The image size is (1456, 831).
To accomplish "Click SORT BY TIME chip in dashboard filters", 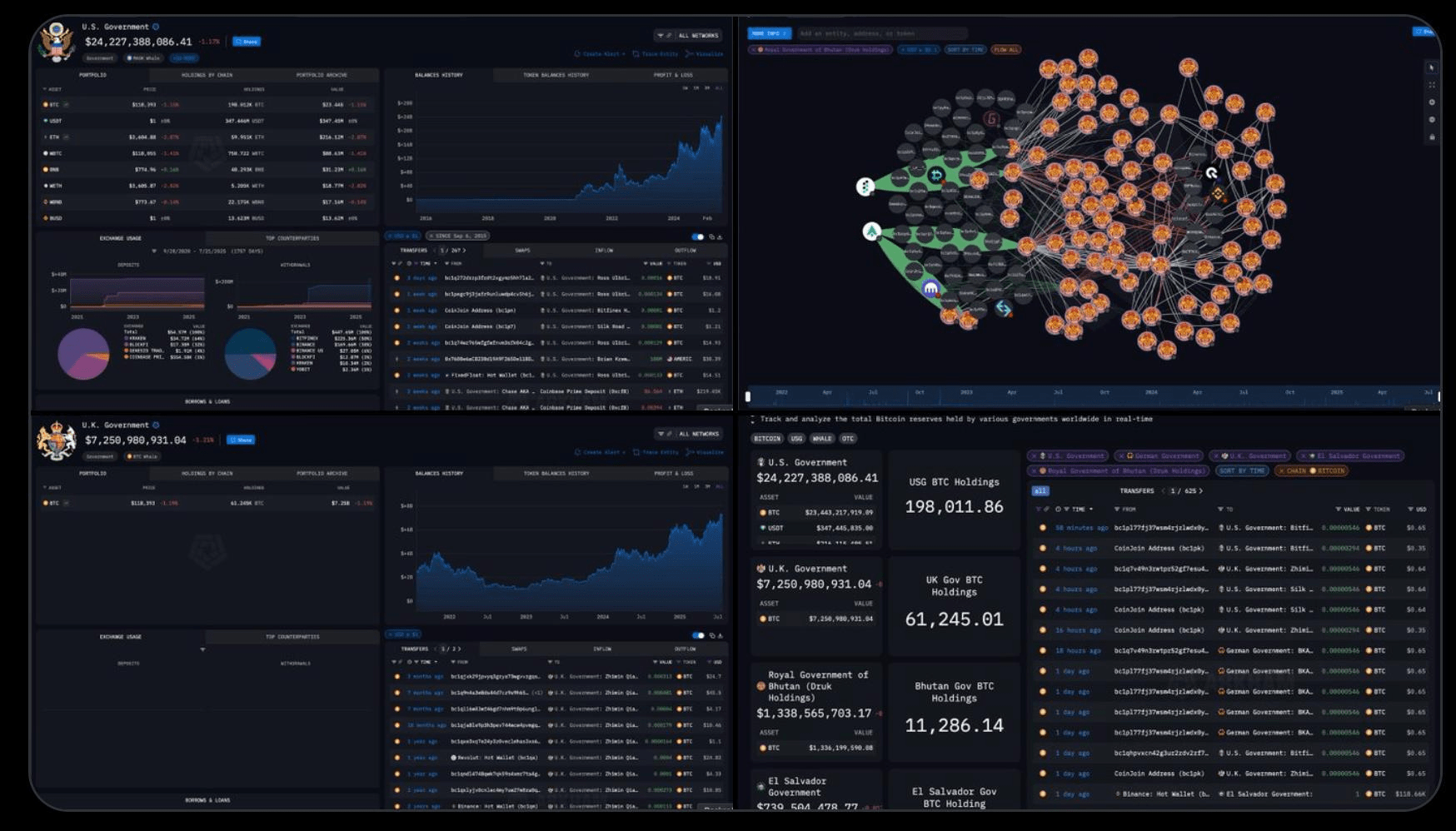I will (1243, 471).
